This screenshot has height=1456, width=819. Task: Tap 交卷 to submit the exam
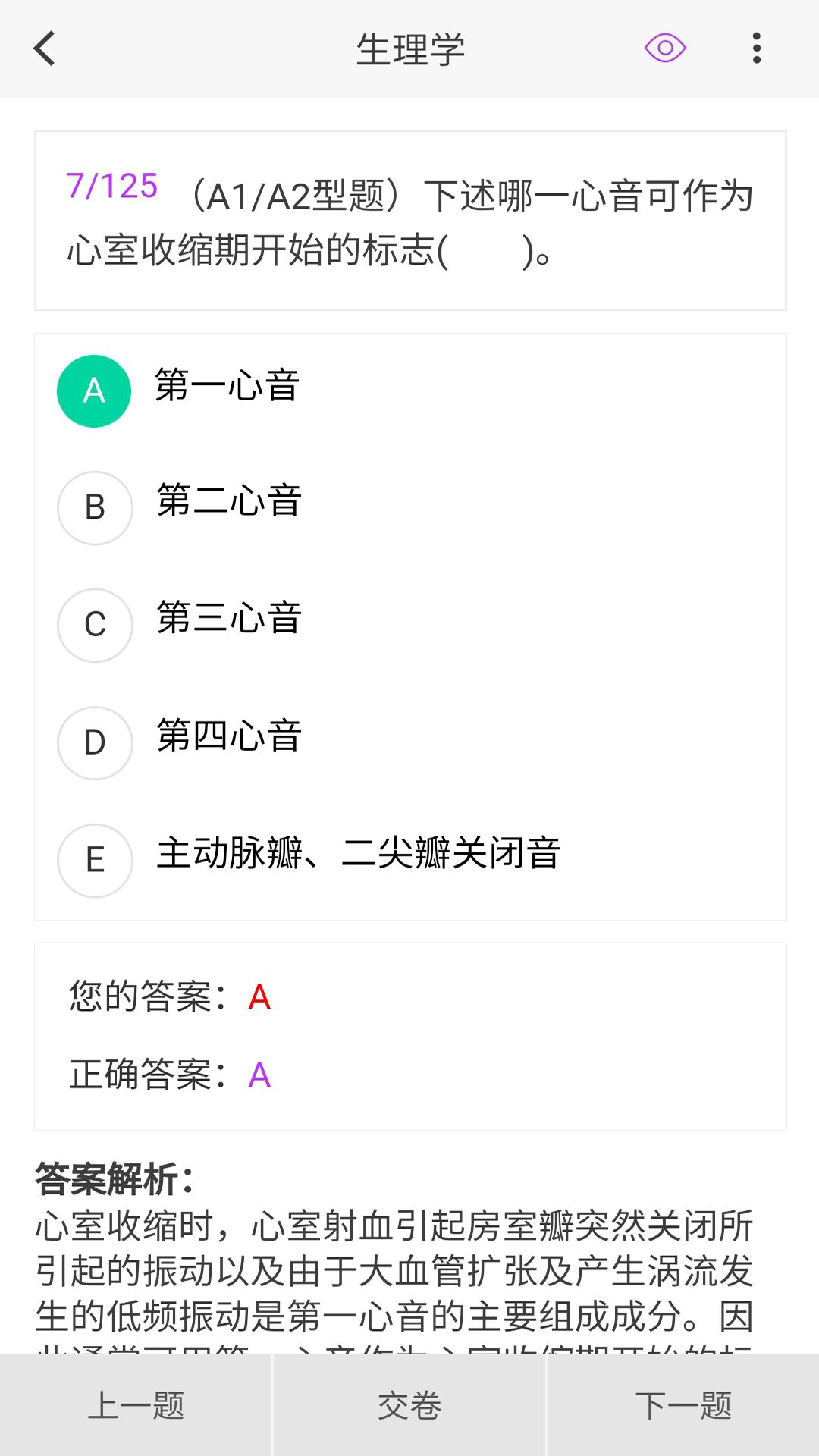tap(409, 1407)
